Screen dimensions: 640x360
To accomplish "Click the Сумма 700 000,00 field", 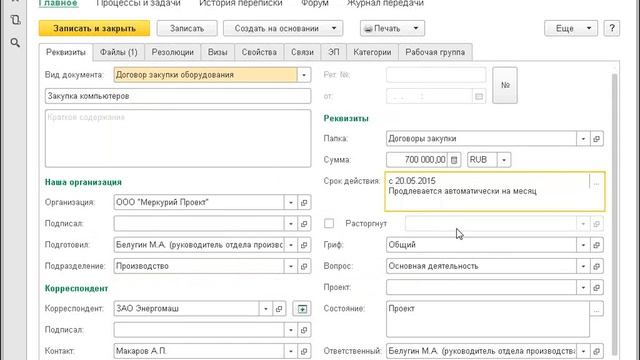I will tap(417, 160).
